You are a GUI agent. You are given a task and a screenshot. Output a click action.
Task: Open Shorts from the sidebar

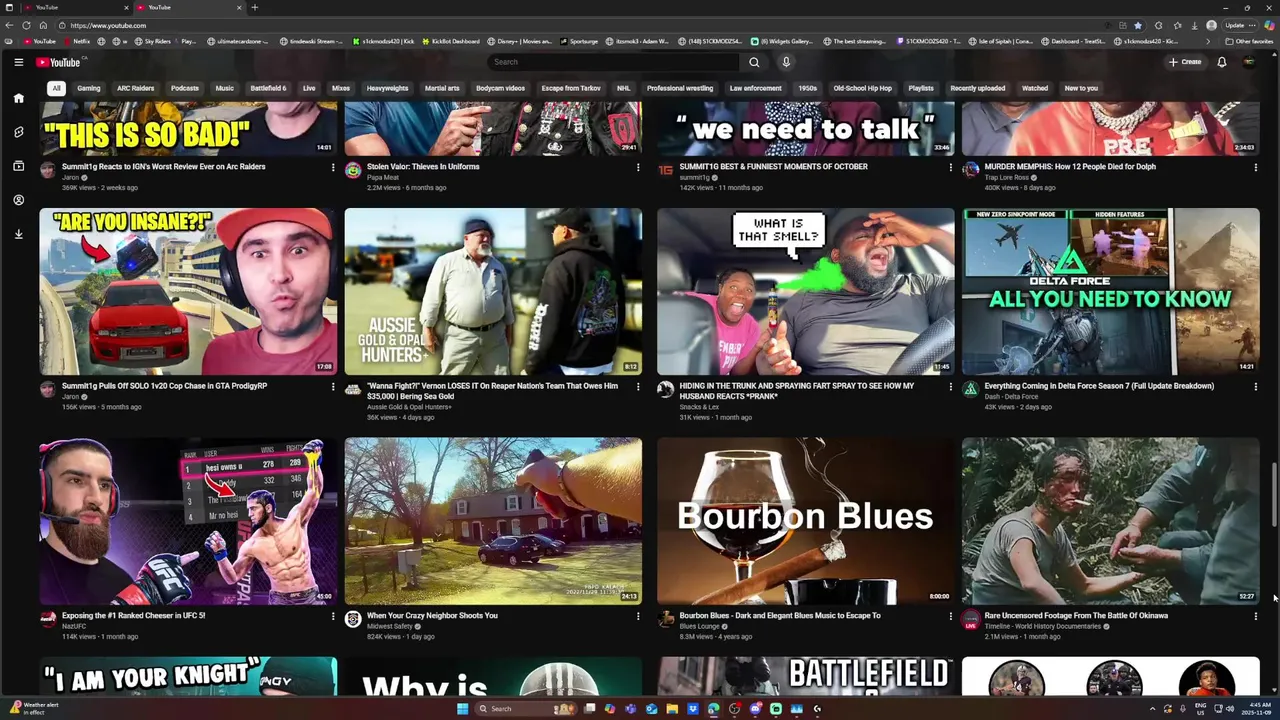[18, 132]
